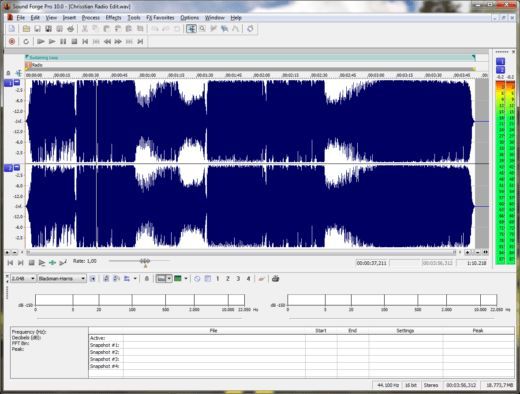This screenshot has width=520, height=394.
Task: Click data window Play button below waveform
Action: (x=42, y=263)
